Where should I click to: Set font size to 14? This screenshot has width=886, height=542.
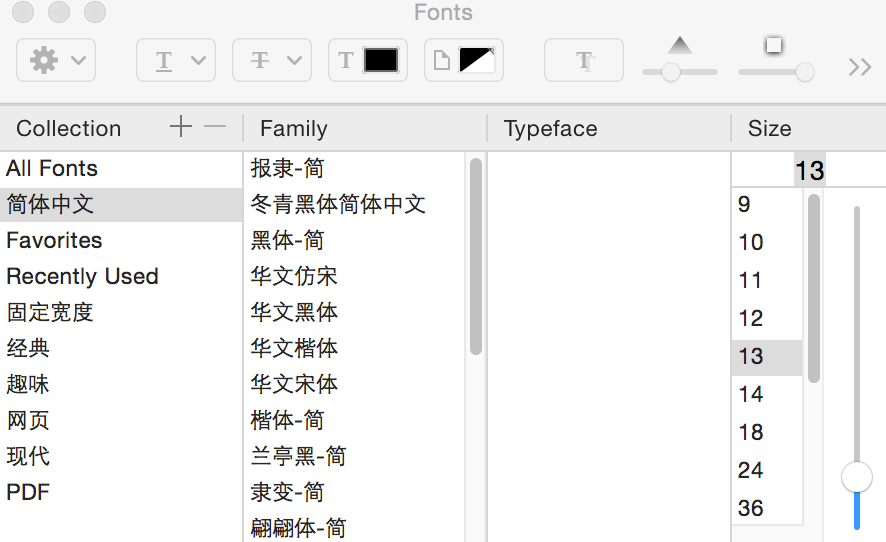click(x=767, y=394)
